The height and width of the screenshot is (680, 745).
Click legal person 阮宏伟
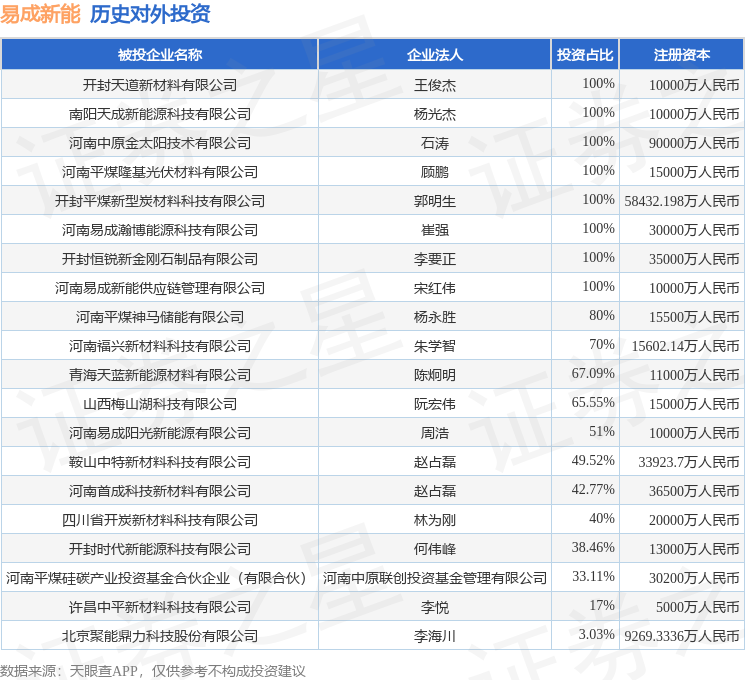pos(435,404)
